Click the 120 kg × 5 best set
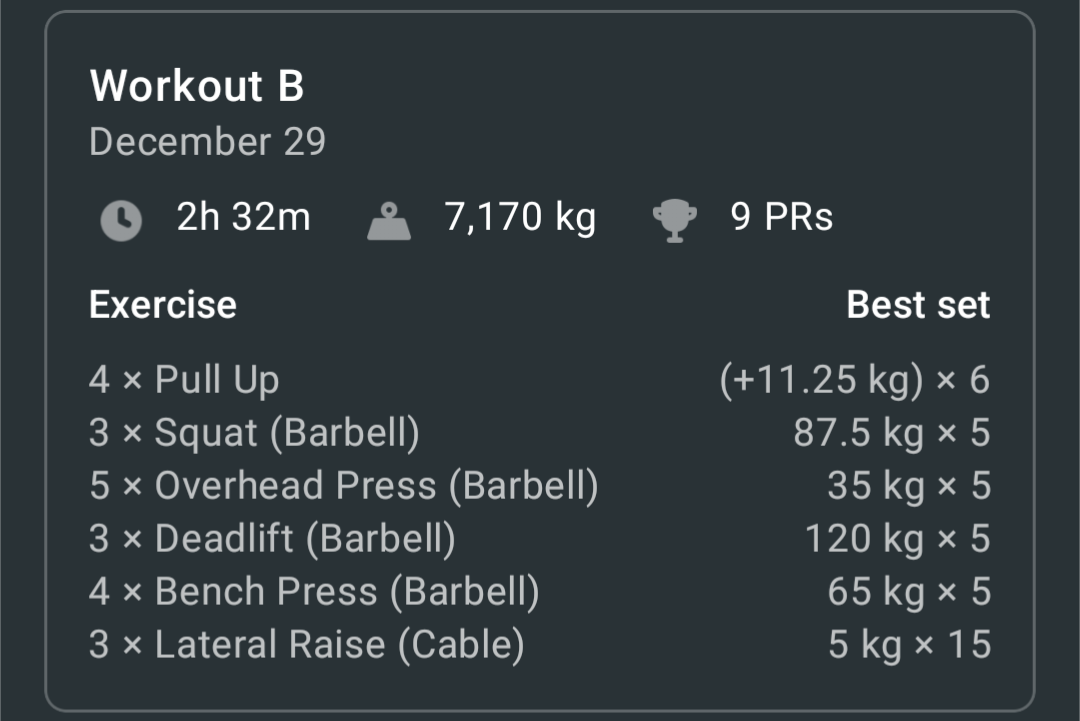This screenshot has width=1080, height=721. point(897,539)
